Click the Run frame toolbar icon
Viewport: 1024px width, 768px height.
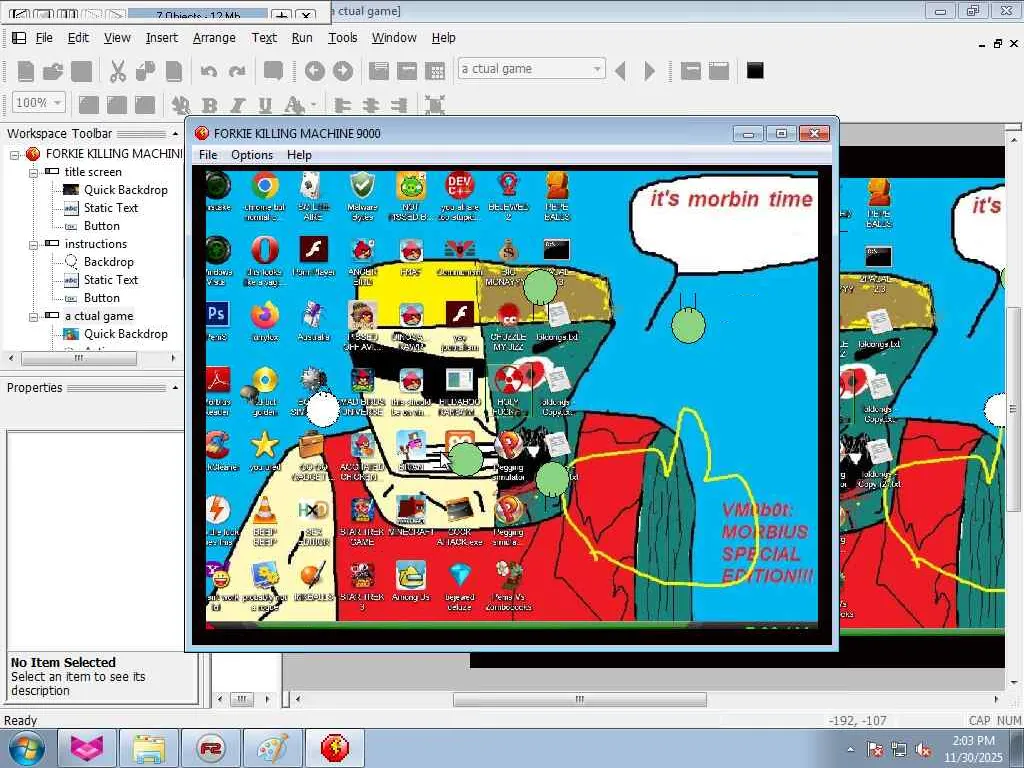click(x=690, y=71)
